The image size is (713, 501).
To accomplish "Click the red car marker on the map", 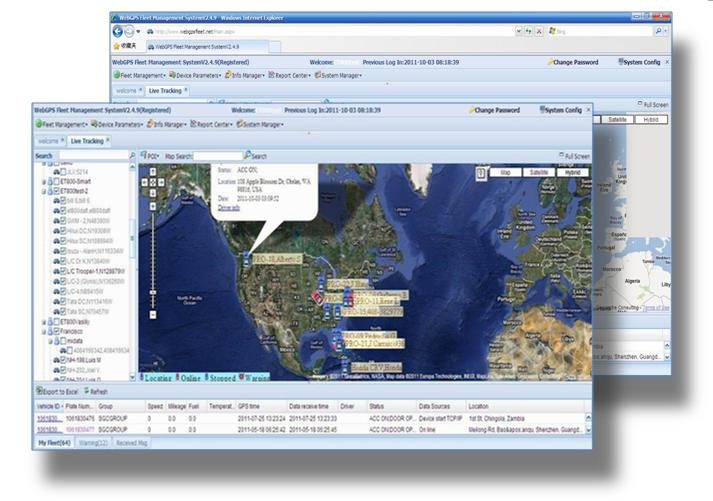I will [317, 298].
